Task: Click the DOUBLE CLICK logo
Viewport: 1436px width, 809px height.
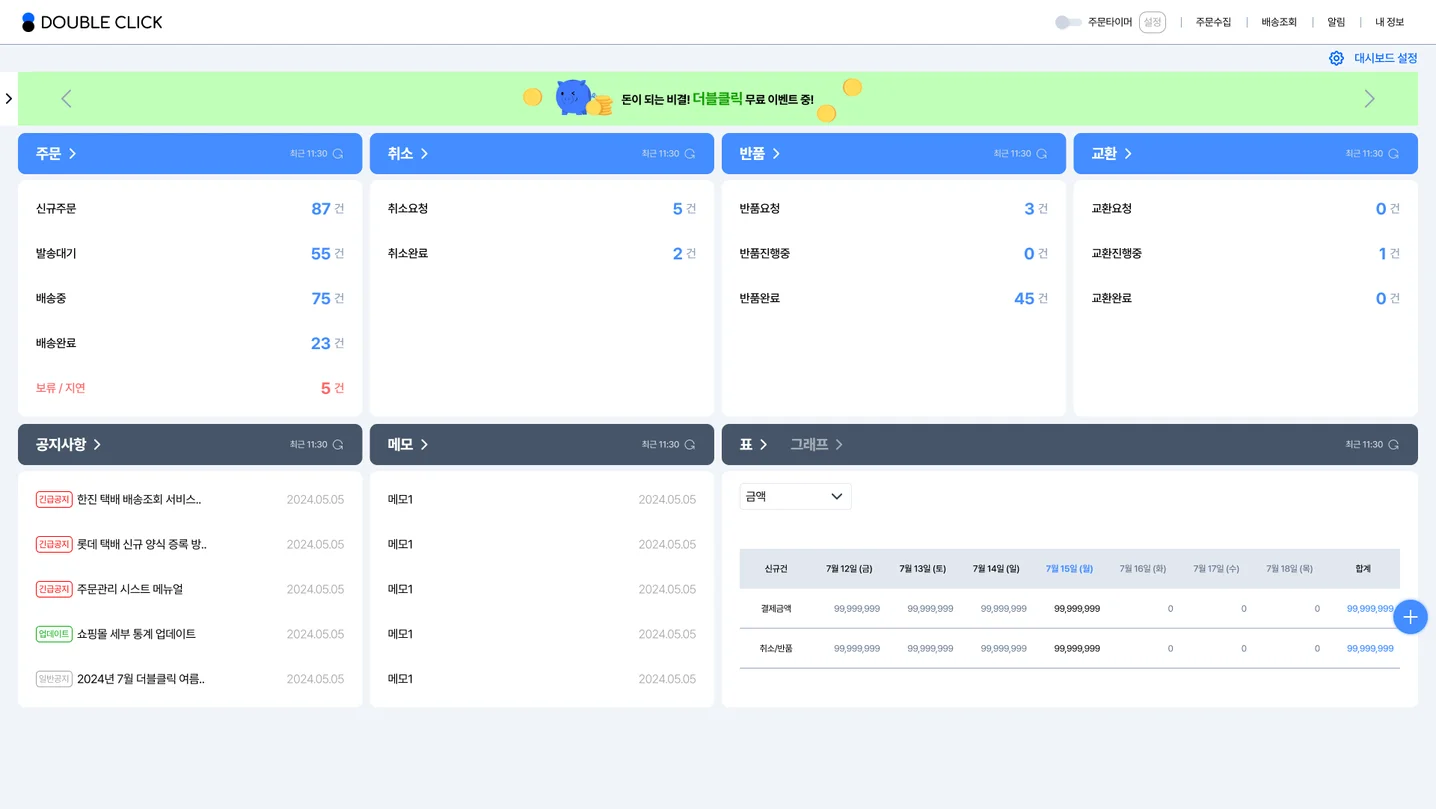Action: pos(92,22)
